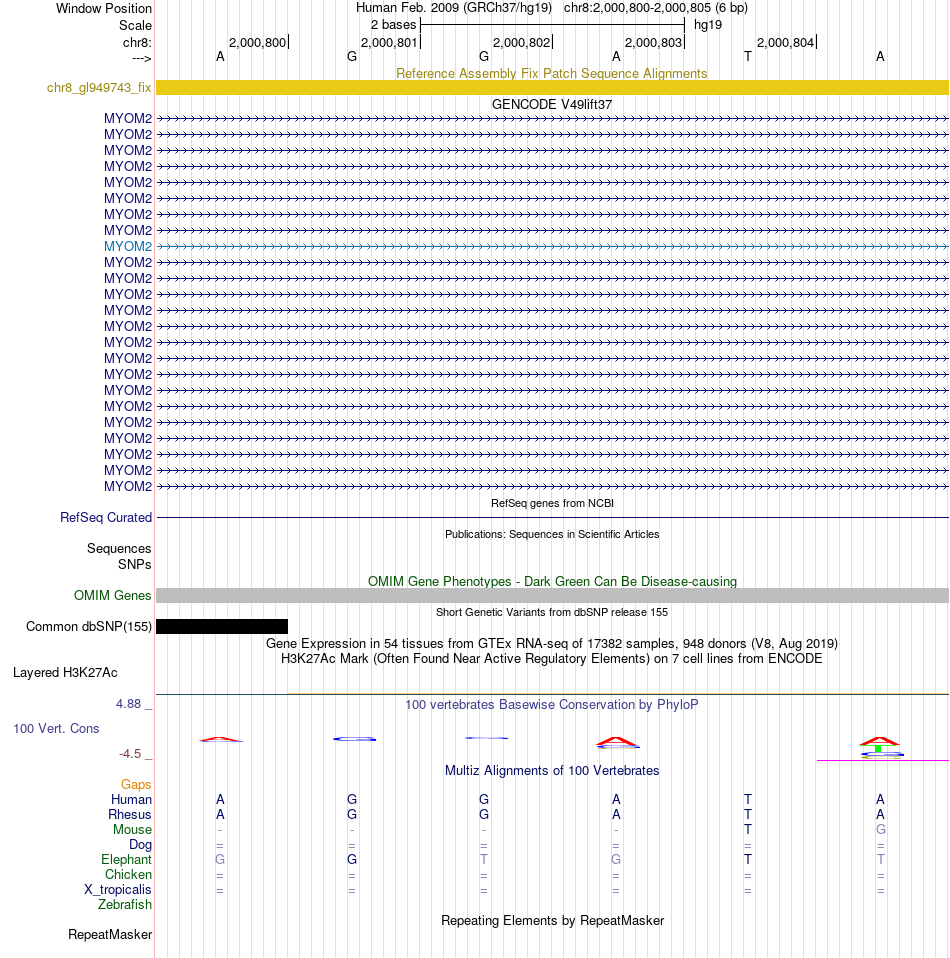The image size is (950, 958).
Task: Click the 4.88 upper conservation scale value
Action: pyautogui.click(x=129, y=704)
